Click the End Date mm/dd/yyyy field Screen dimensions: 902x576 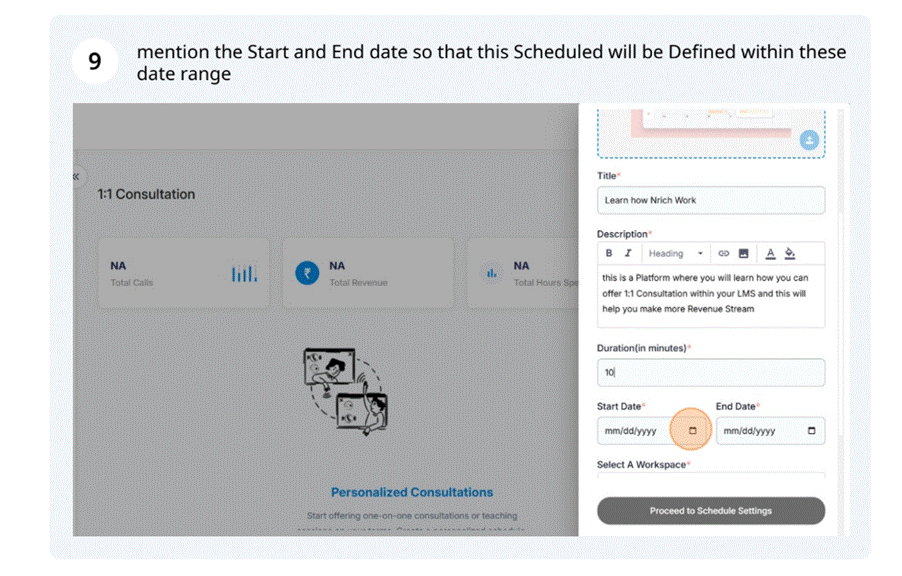click(x=754, y=431)
